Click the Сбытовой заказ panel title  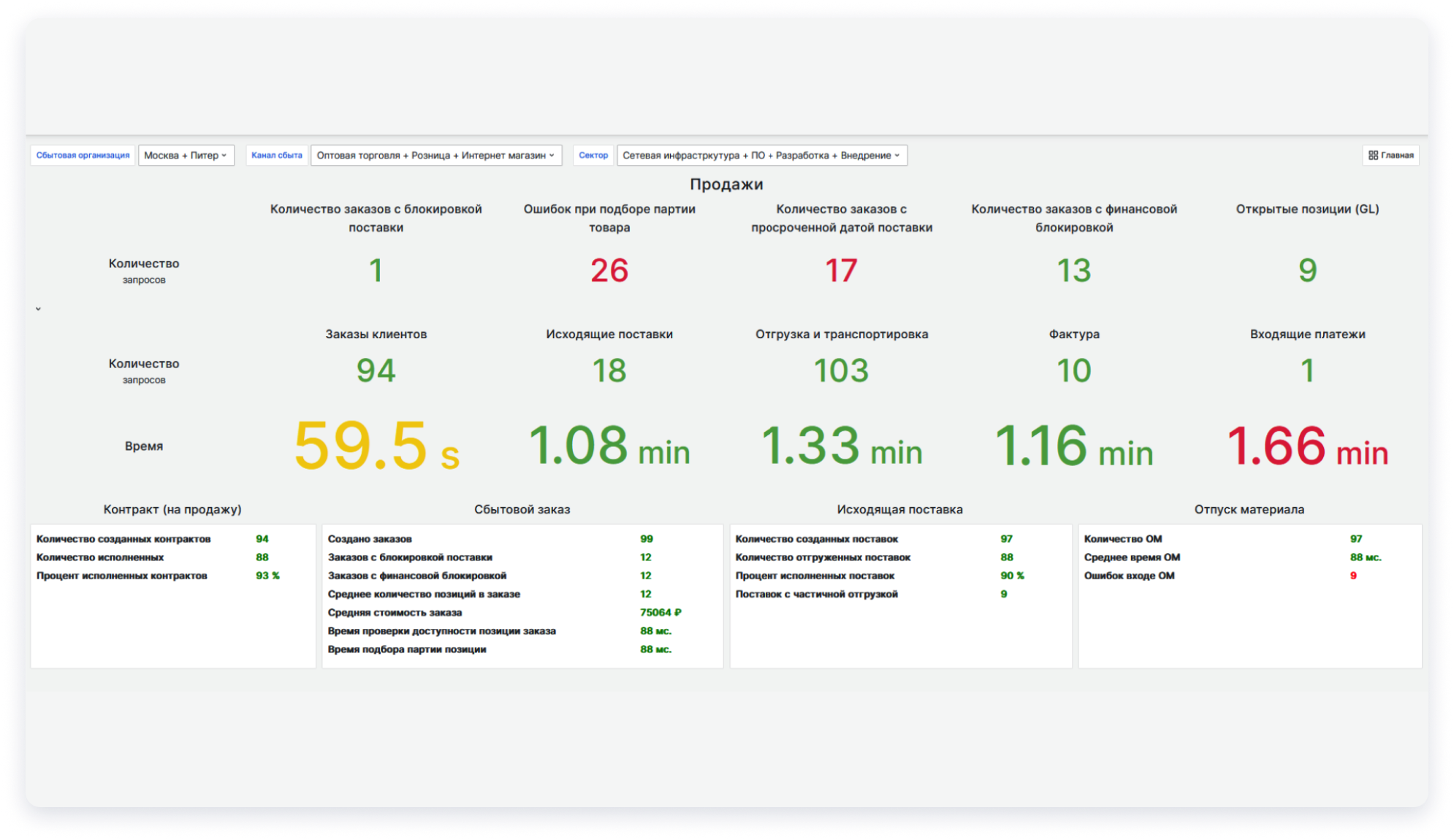pyautogui.click(x=522, y=509)
